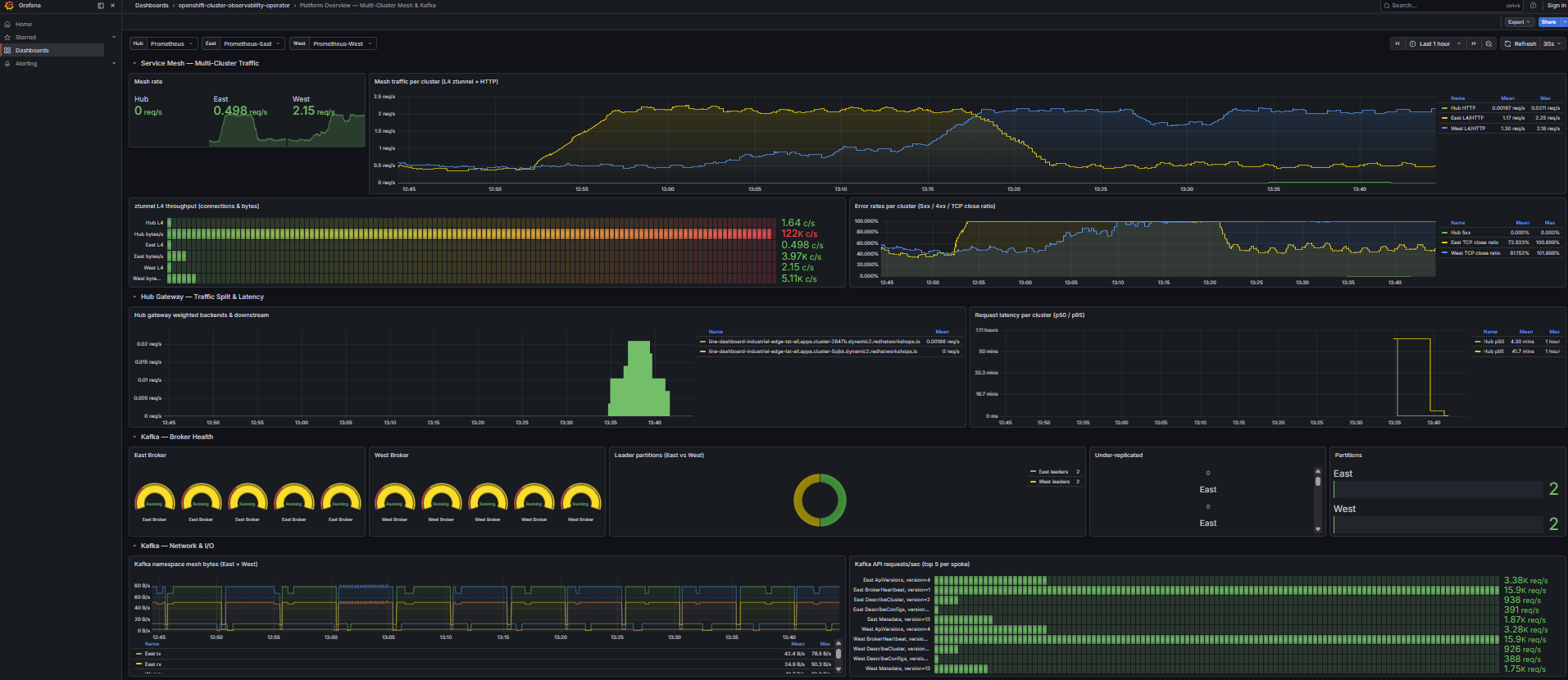Image resolution: width=1568 pixels, height=680 pixels.
Task: Click Under-replicated panel scrollbar thumb
Action: (1318, 482)
